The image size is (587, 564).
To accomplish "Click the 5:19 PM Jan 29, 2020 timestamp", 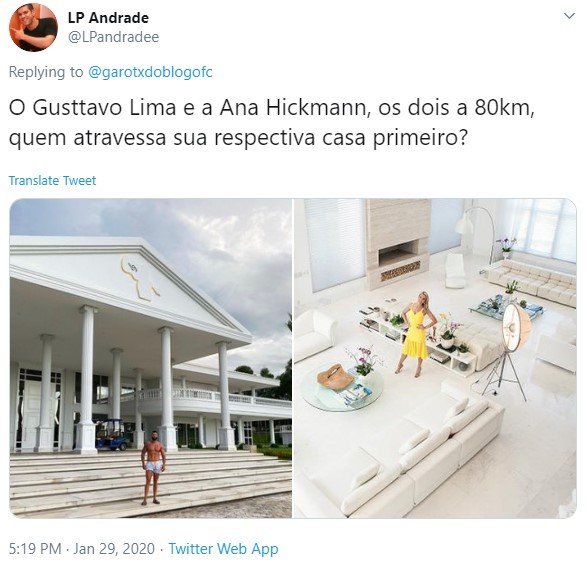I will [82, 549].
